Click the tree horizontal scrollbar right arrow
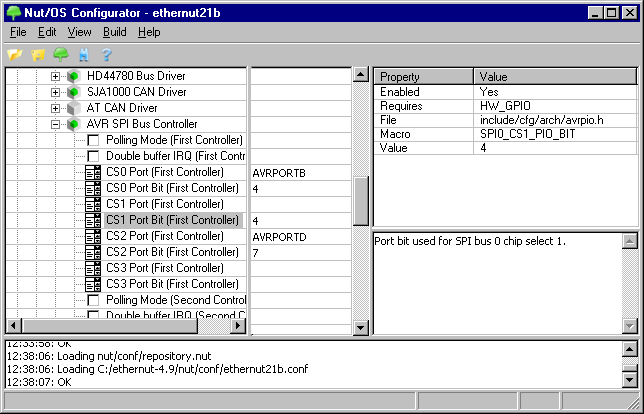Image resolution: width=644 pixels, height=414 pixels. 238,326
